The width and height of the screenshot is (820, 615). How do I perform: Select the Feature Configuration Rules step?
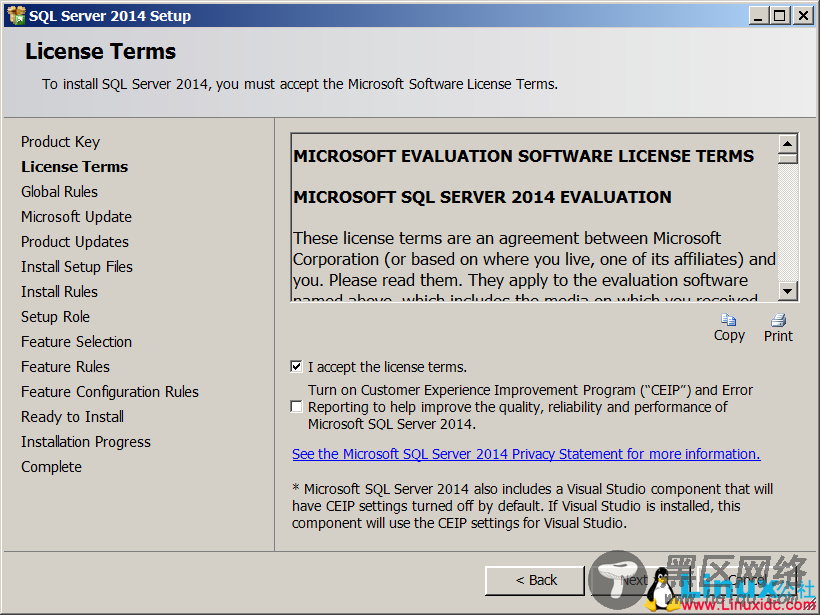point(110,392)
